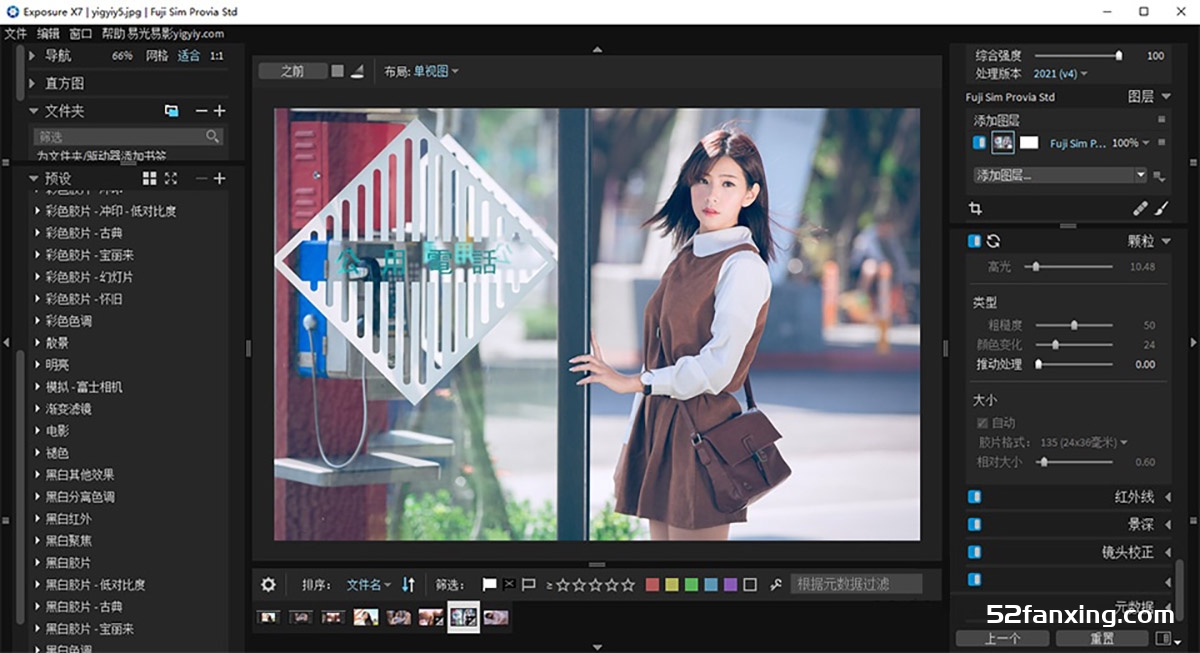Toggle the empty color label filter box
Viewport: 1200px width, 653px height.
pos(751,585)
